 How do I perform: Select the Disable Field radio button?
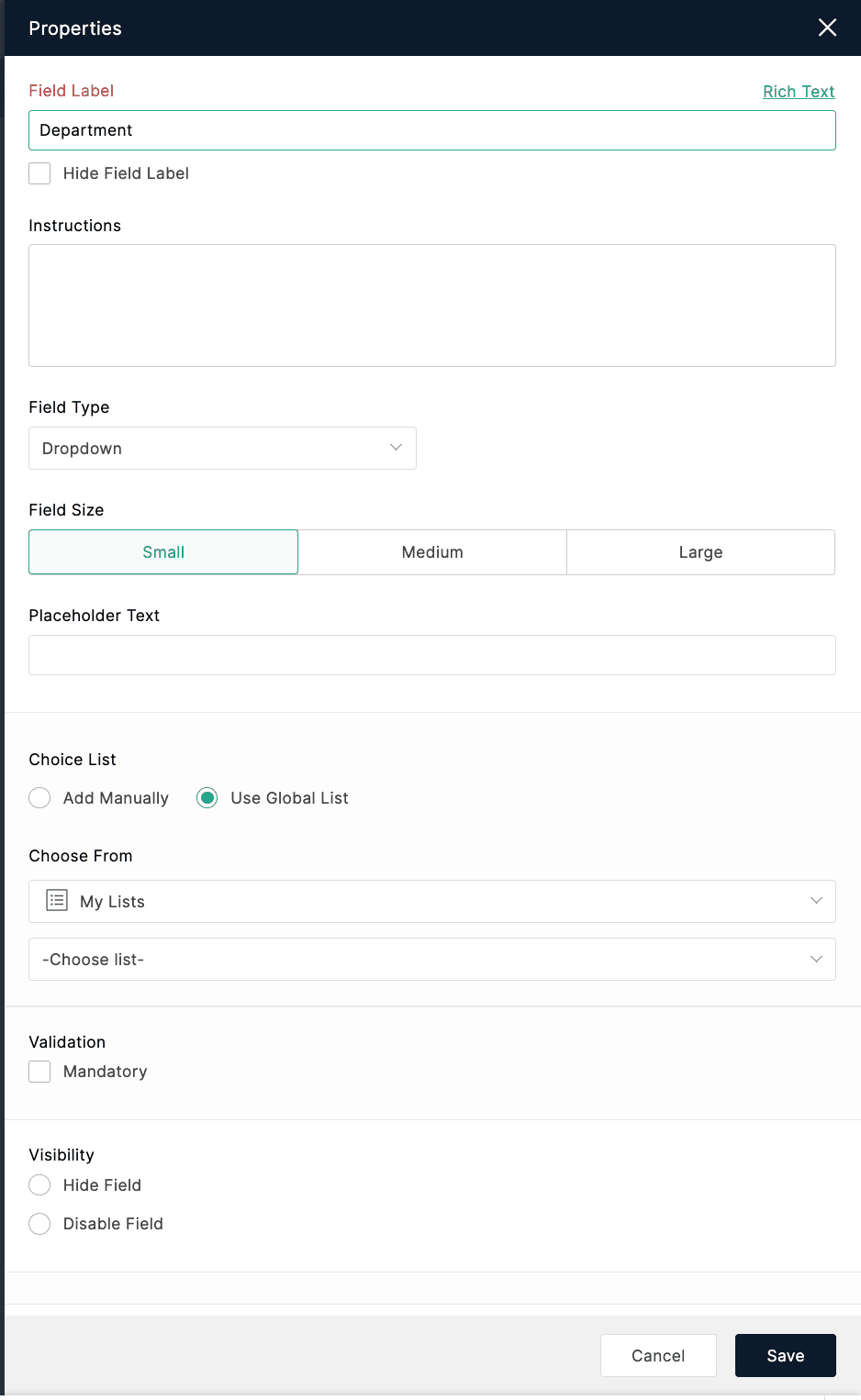click(x=39, y=1224)
